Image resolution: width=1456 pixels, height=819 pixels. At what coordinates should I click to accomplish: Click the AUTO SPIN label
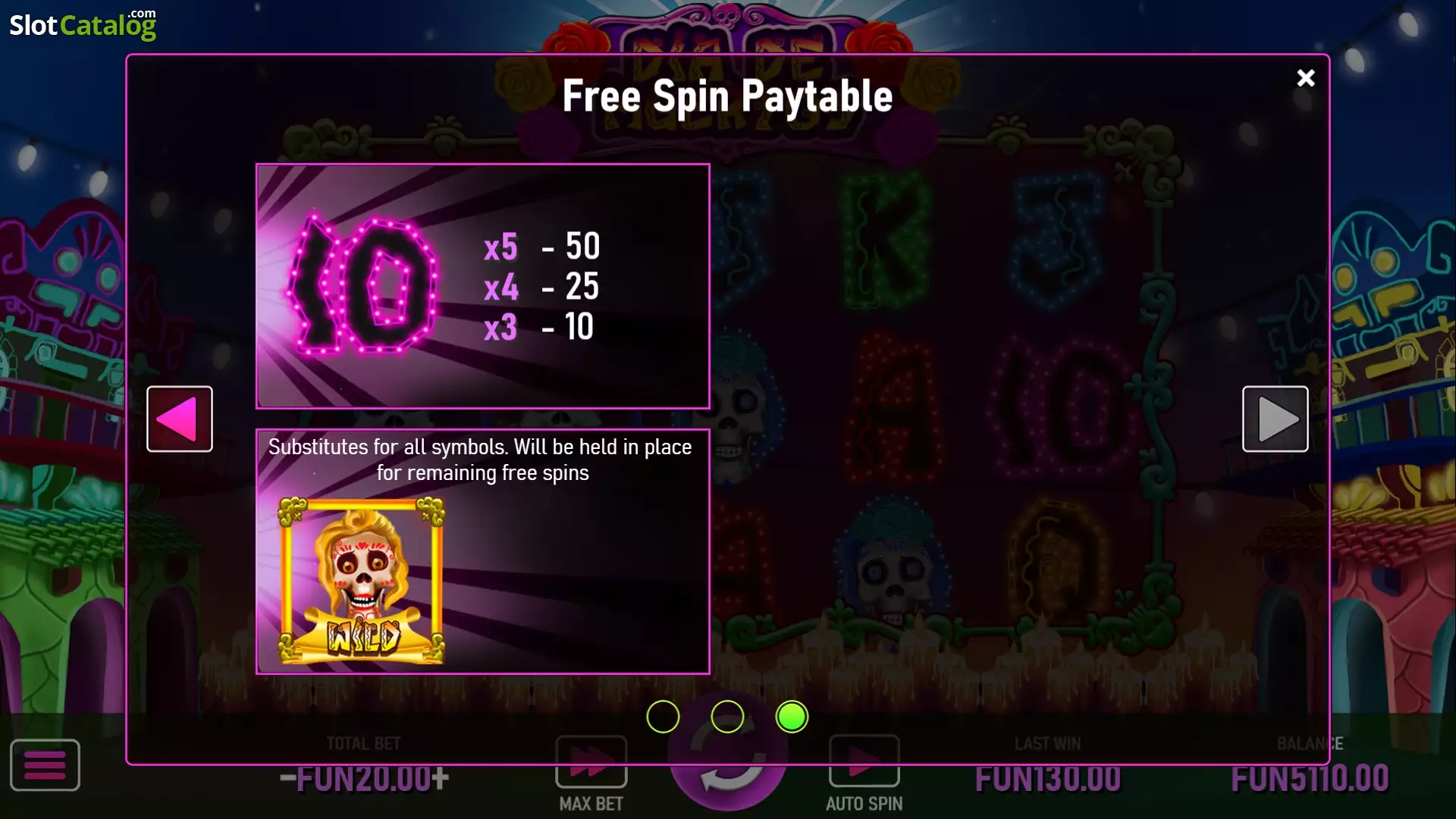(x=864, y=804)
